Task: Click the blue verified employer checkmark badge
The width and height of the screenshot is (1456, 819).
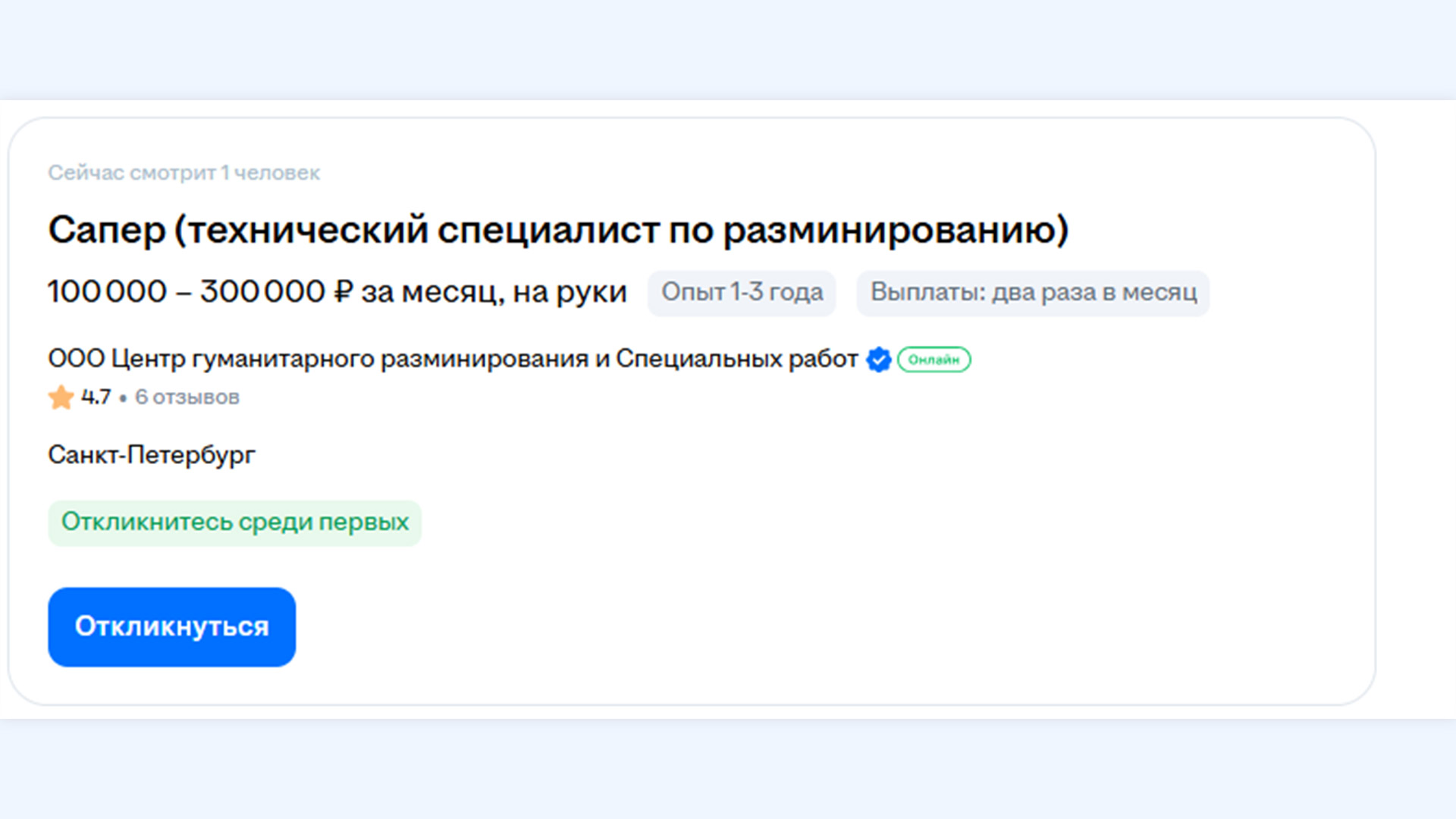Action: [878, 359]
